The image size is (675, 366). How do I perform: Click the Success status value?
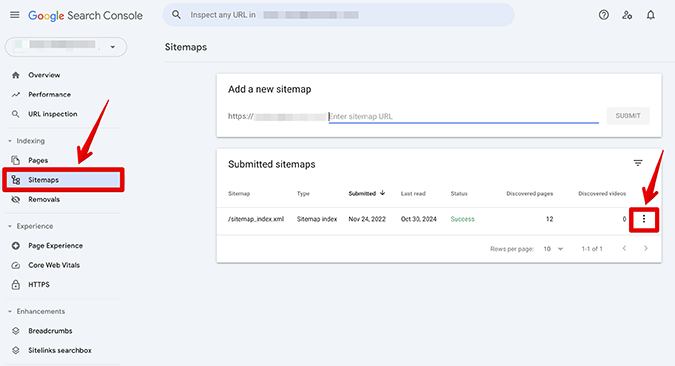(462, 219)
